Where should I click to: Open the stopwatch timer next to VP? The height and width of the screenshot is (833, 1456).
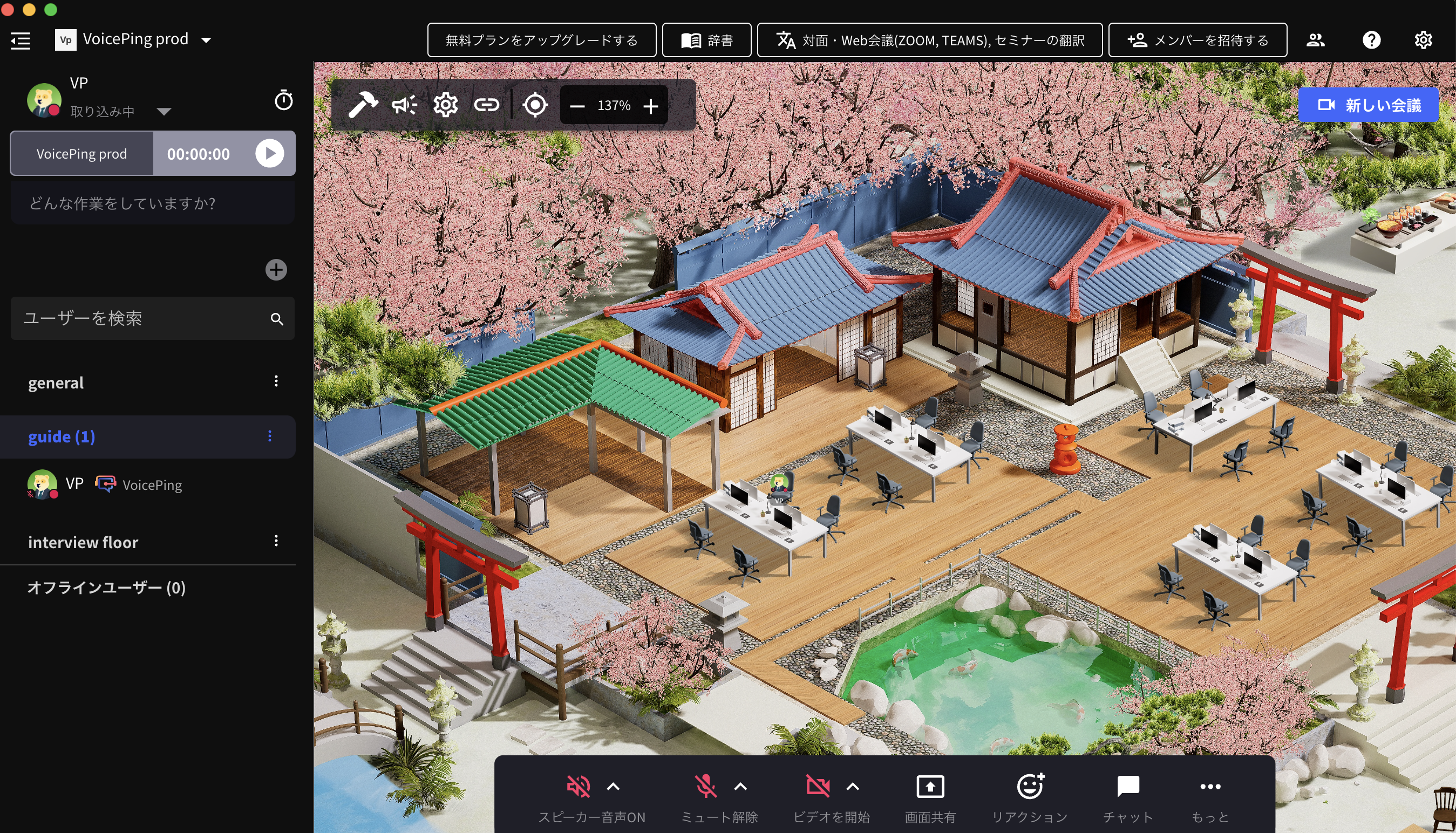(283, 100)
